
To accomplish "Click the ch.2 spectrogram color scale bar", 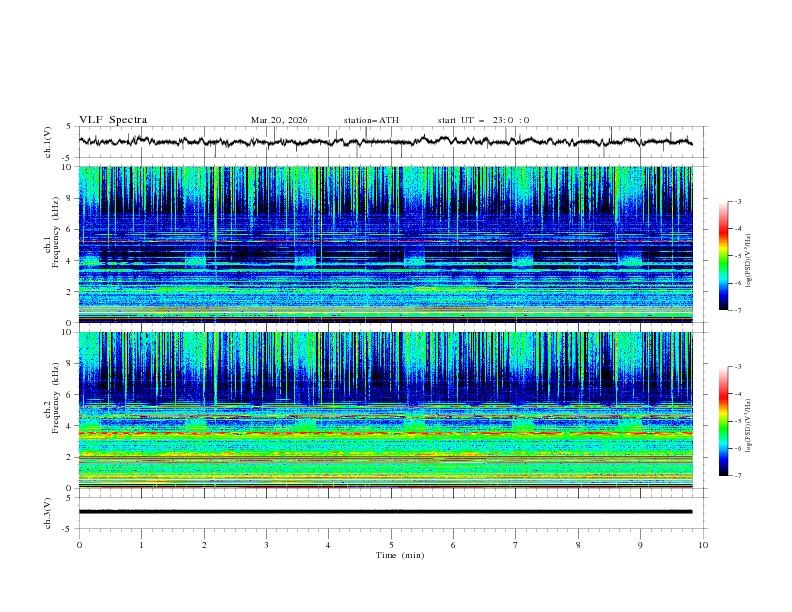I will [x=723, y=421].
